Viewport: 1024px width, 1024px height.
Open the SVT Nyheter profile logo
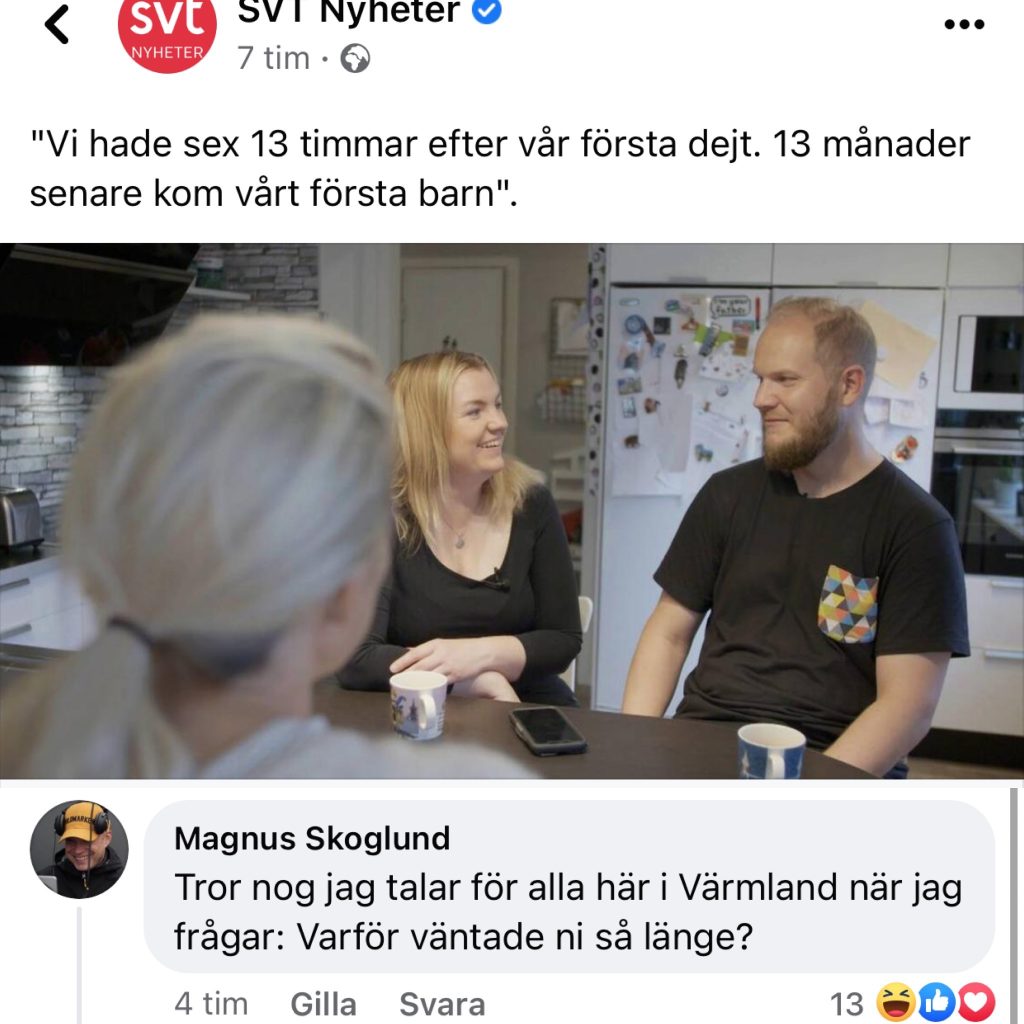(167, 33)
